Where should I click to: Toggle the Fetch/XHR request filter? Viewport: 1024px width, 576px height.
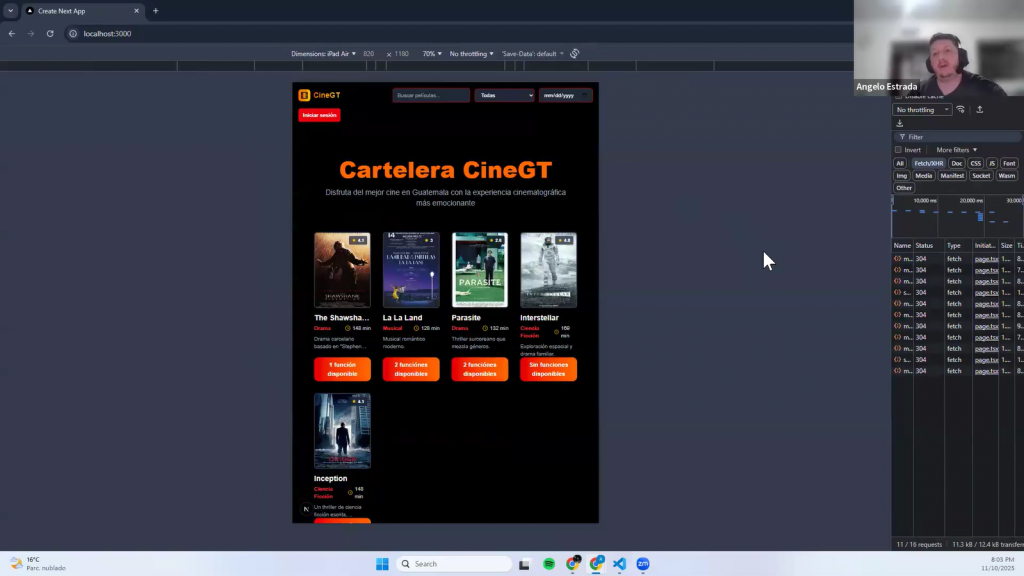(x=929, y=163)
